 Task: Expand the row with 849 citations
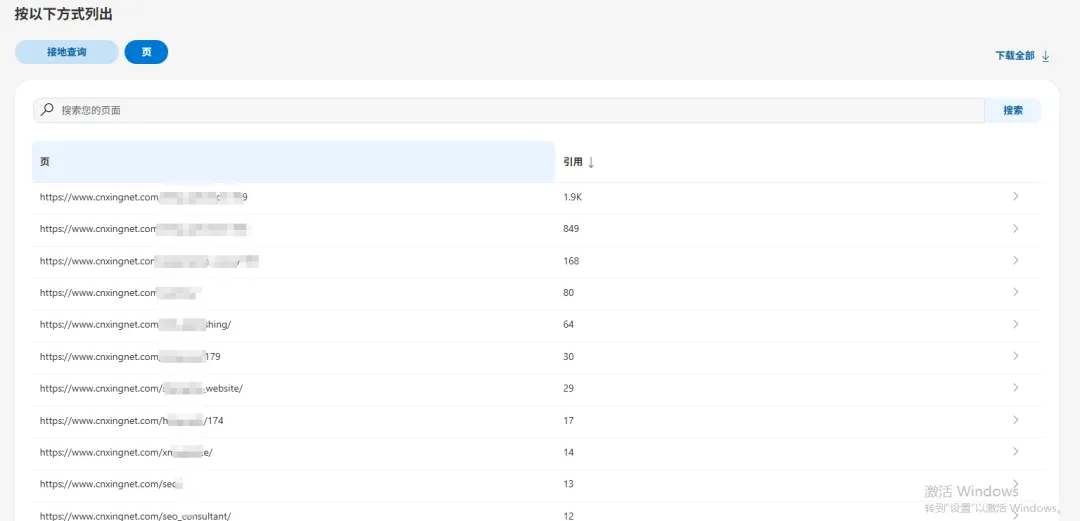point(1015,229)
